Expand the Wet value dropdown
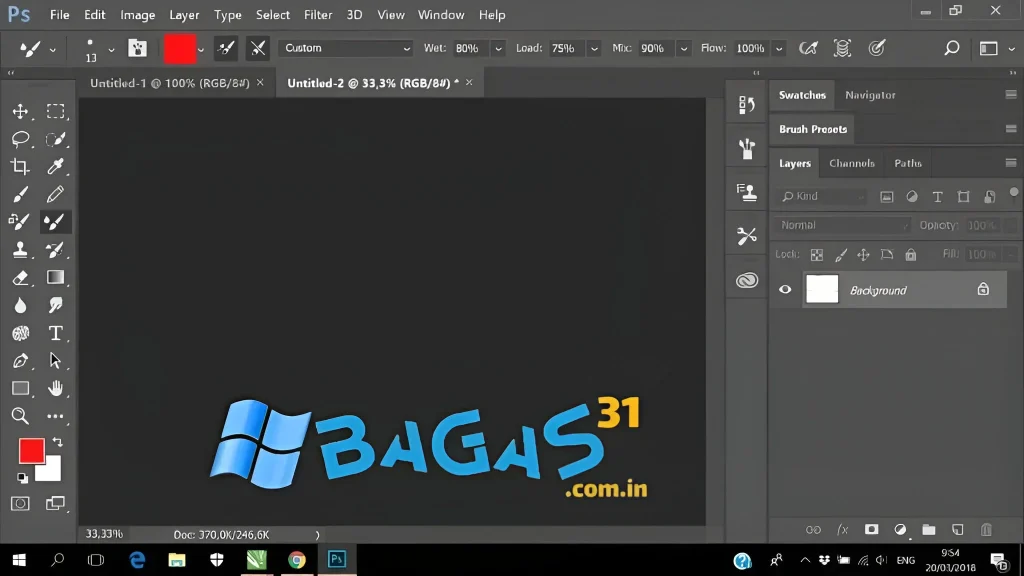 click(498, 49)
